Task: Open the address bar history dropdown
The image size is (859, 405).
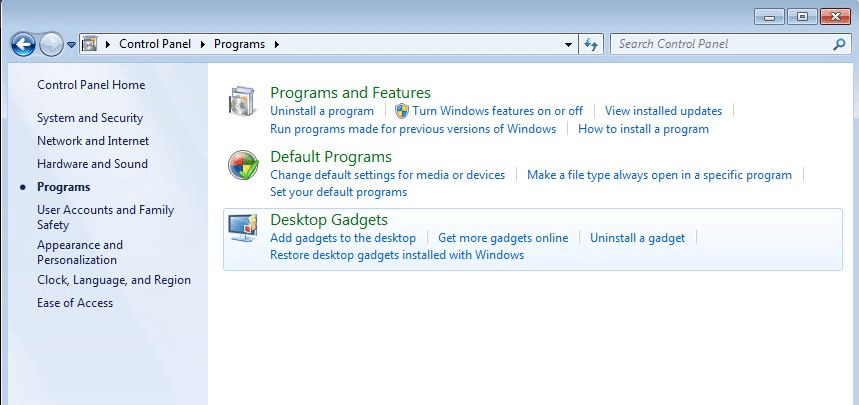Action: pos(569,45)
